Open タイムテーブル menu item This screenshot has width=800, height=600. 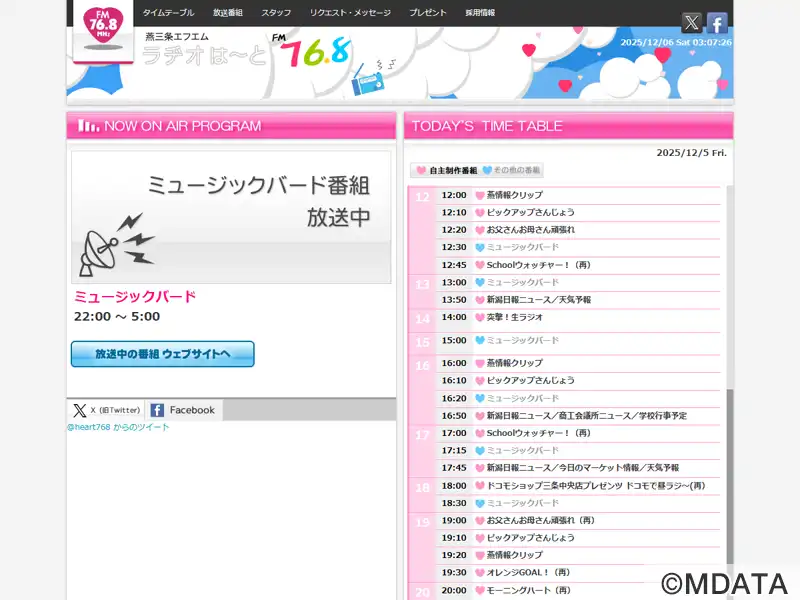click(168, 13)
